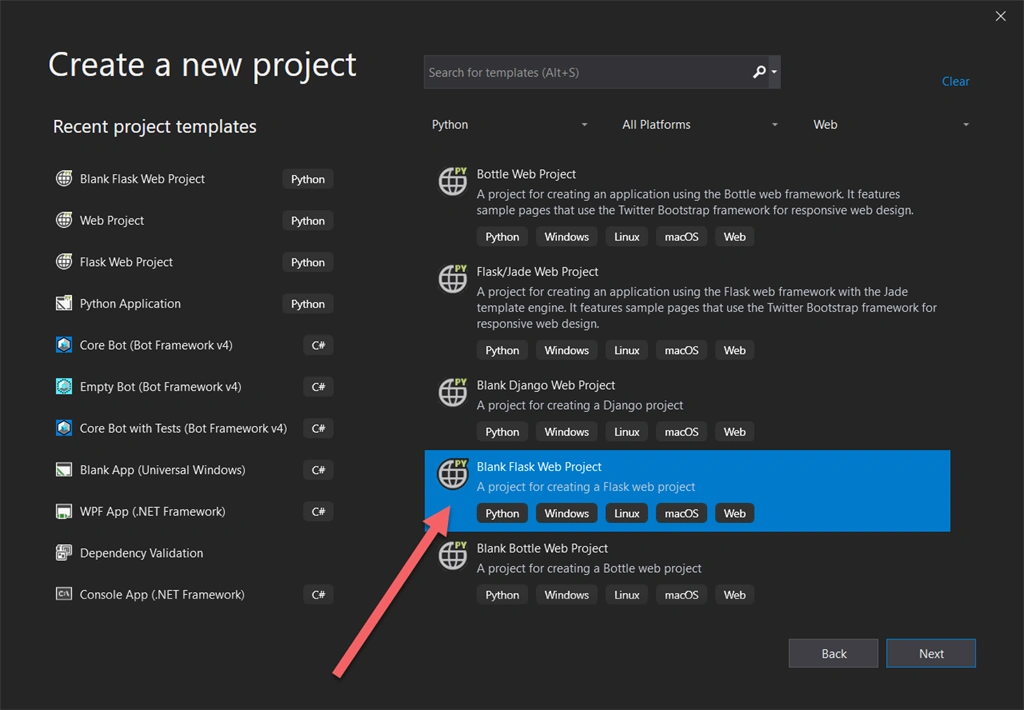Click the Core Bot (Bot Framework v4) icon

64,345
